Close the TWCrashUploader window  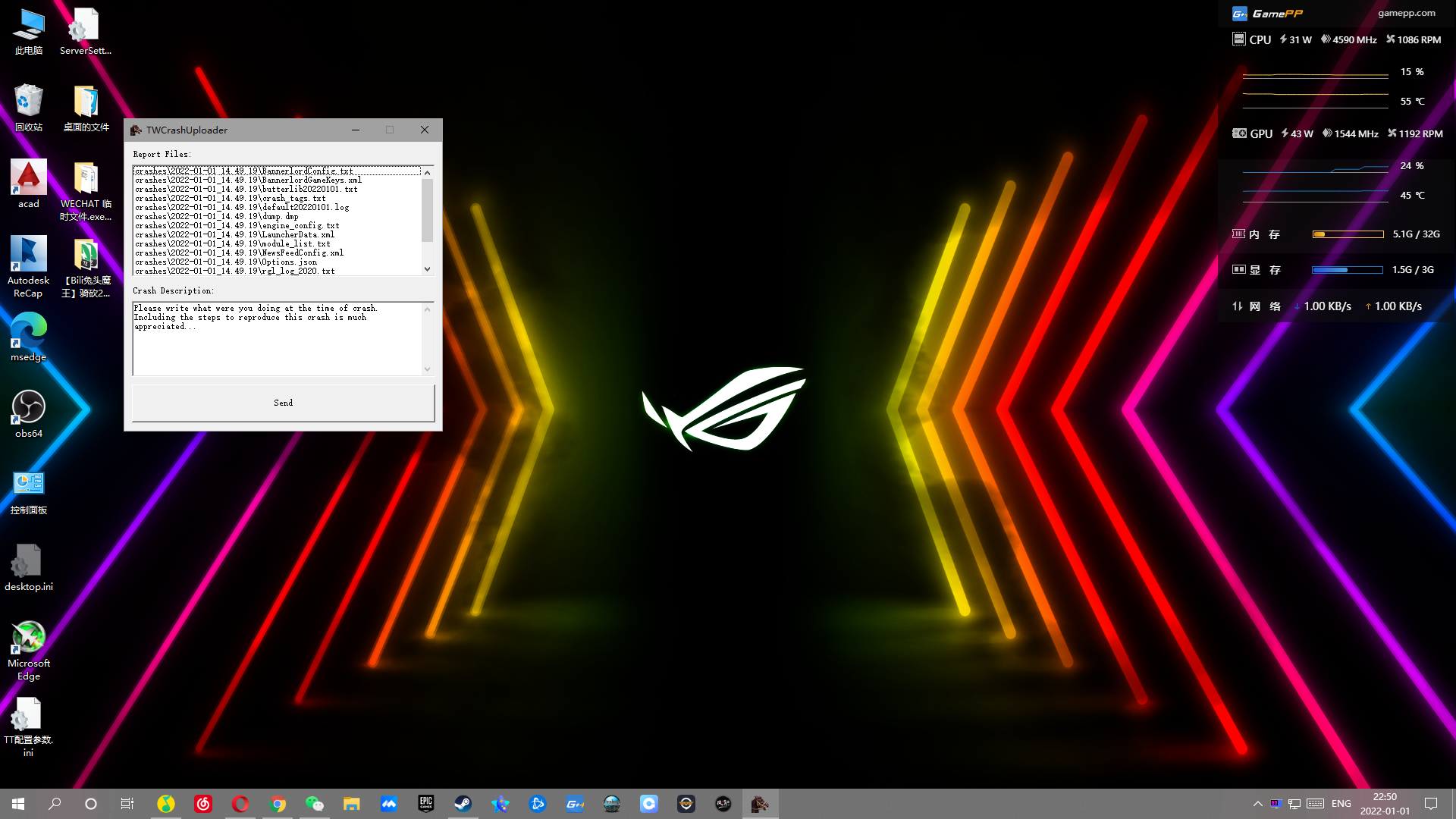[425, 130]
